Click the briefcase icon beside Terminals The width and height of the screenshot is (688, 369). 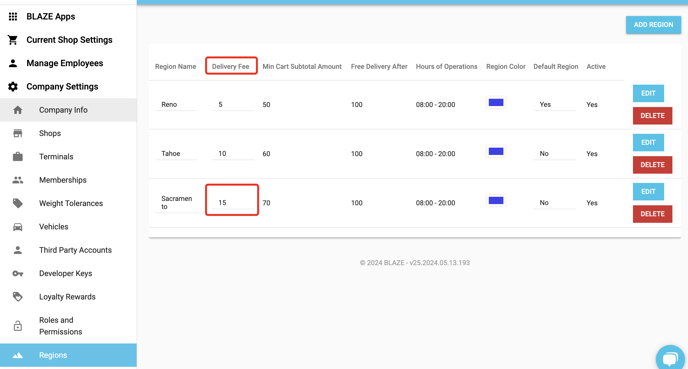pyautogui.click(x=18, y=157)
